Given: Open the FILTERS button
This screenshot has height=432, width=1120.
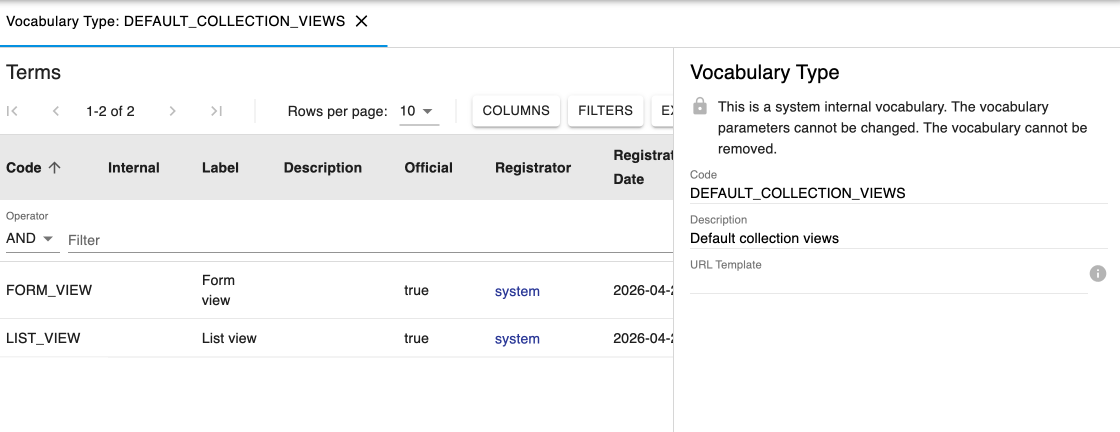Looking at the screenshot, I should coord(606,111).
